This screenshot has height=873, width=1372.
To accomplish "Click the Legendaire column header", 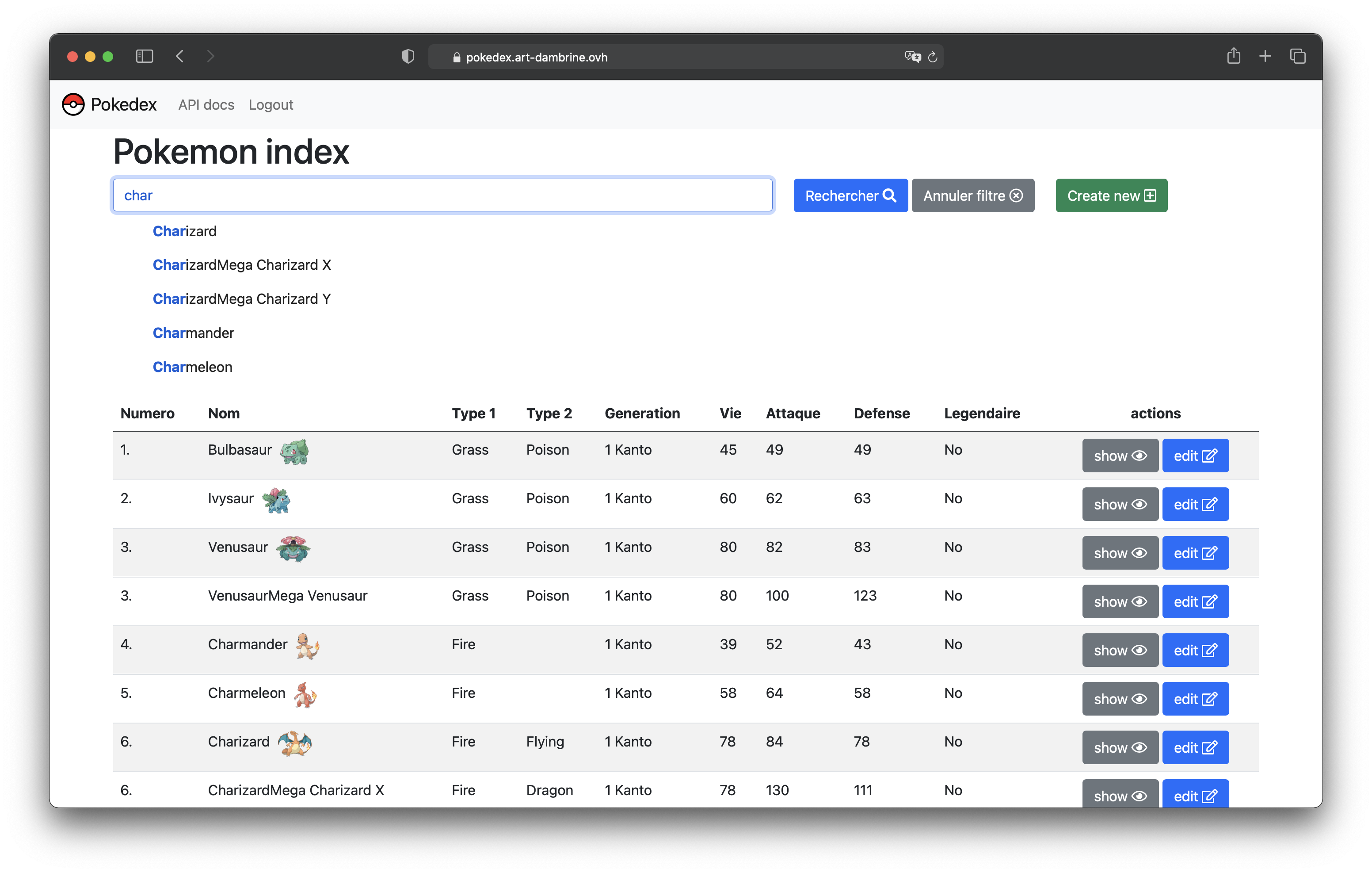I will click(x=982, y=414).
